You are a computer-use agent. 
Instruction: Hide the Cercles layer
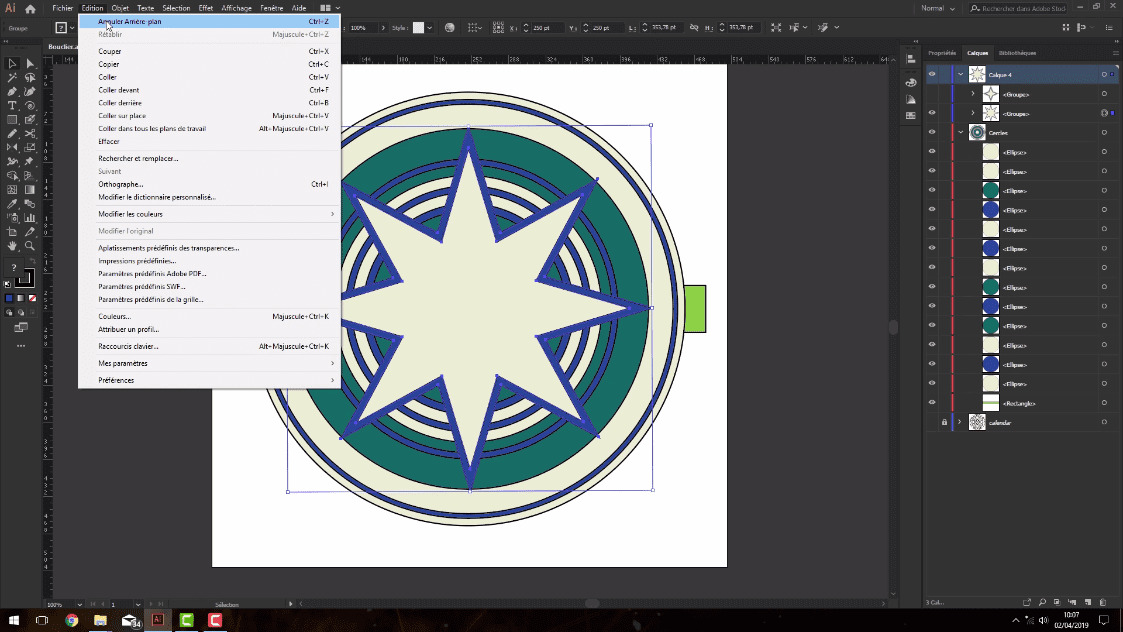[x=932, y=131]
